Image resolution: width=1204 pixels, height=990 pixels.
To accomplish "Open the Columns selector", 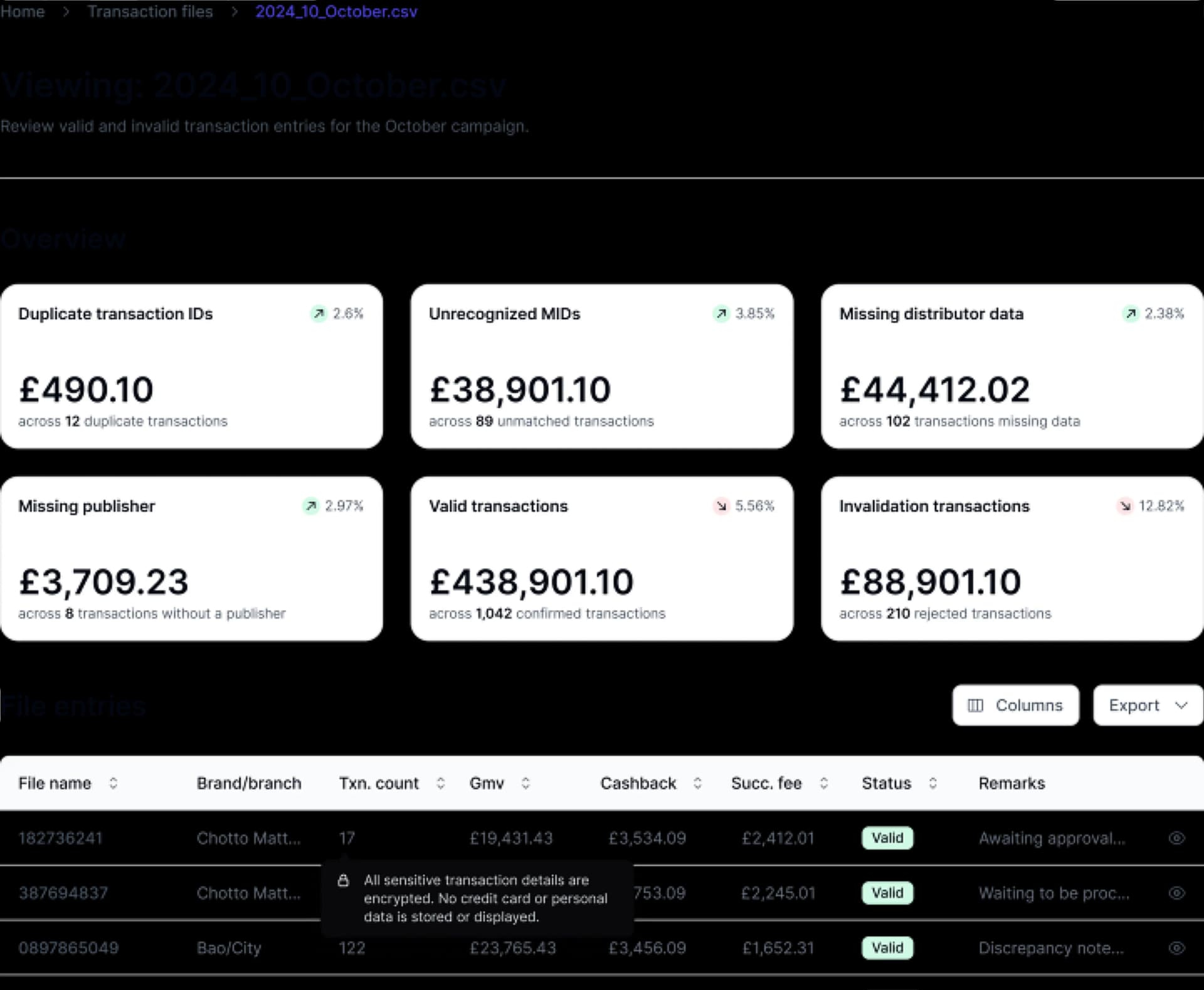I will (1015, 705).
